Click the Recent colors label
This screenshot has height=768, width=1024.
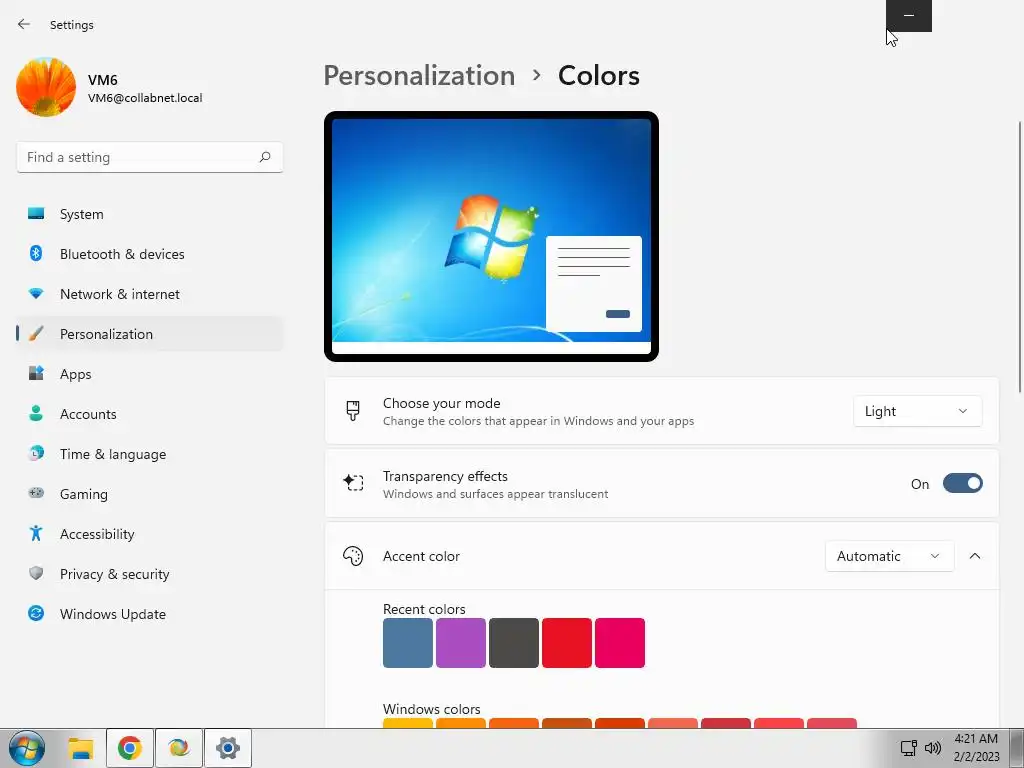424,609
